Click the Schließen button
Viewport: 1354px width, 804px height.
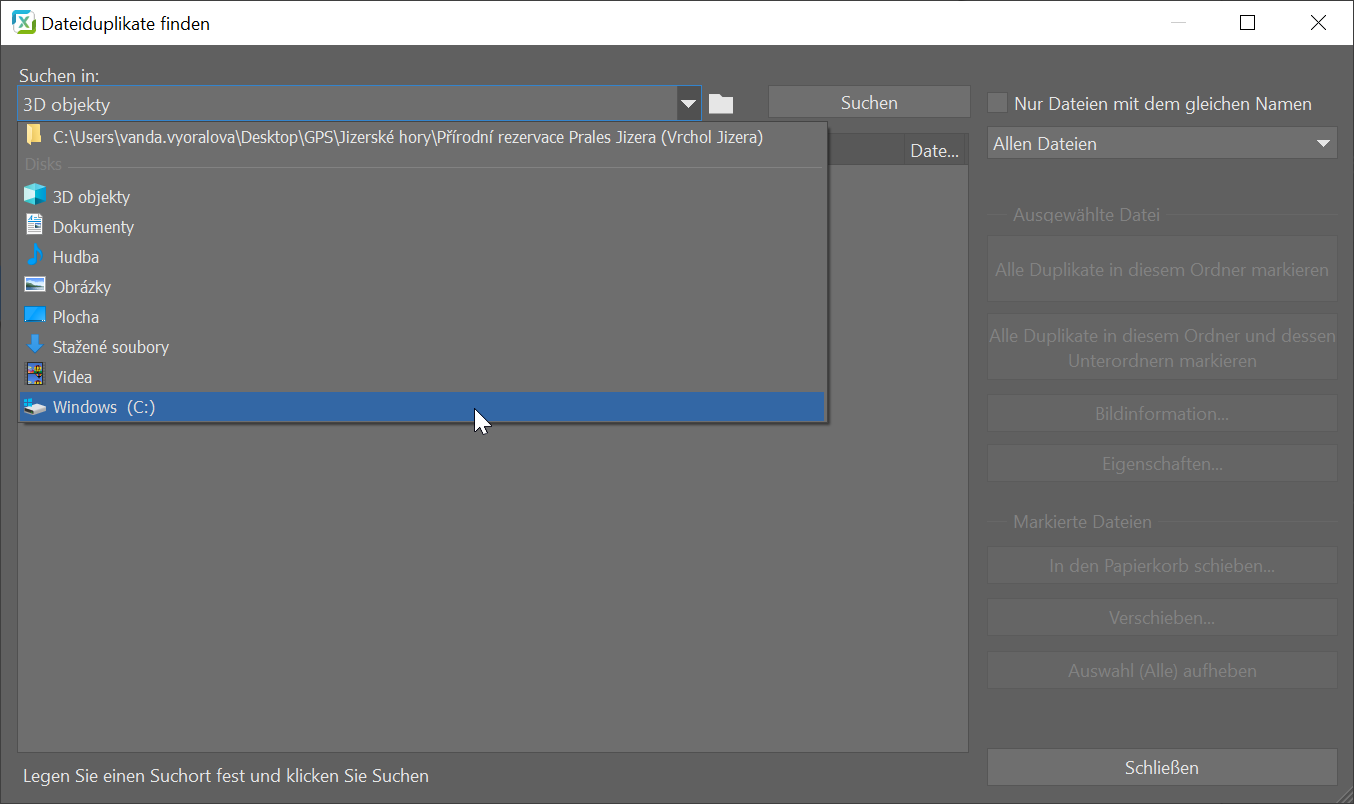(x=1161, y=768)
